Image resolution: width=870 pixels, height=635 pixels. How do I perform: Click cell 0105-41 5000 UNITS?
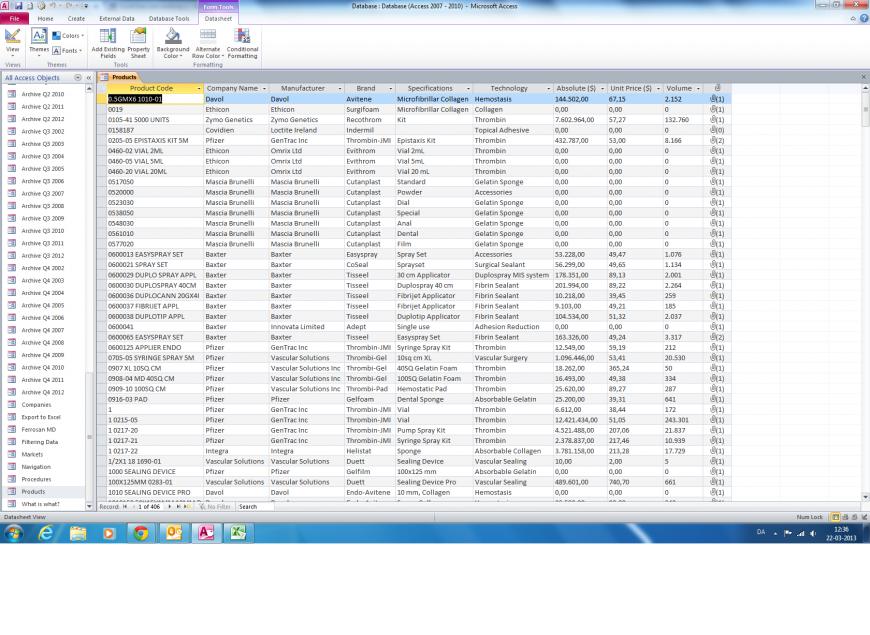tap(155, 120)
